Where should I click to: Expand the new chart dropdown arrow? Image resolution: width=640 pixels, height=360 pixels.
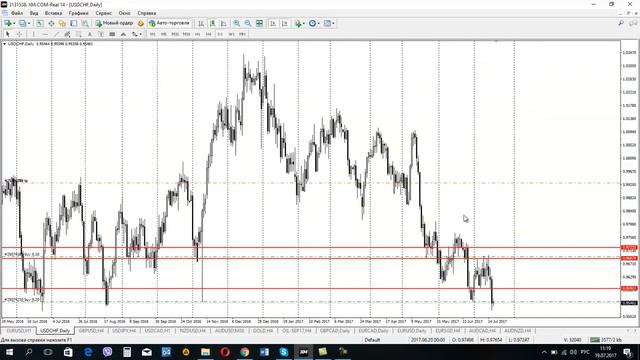click(x=14, y=23)
